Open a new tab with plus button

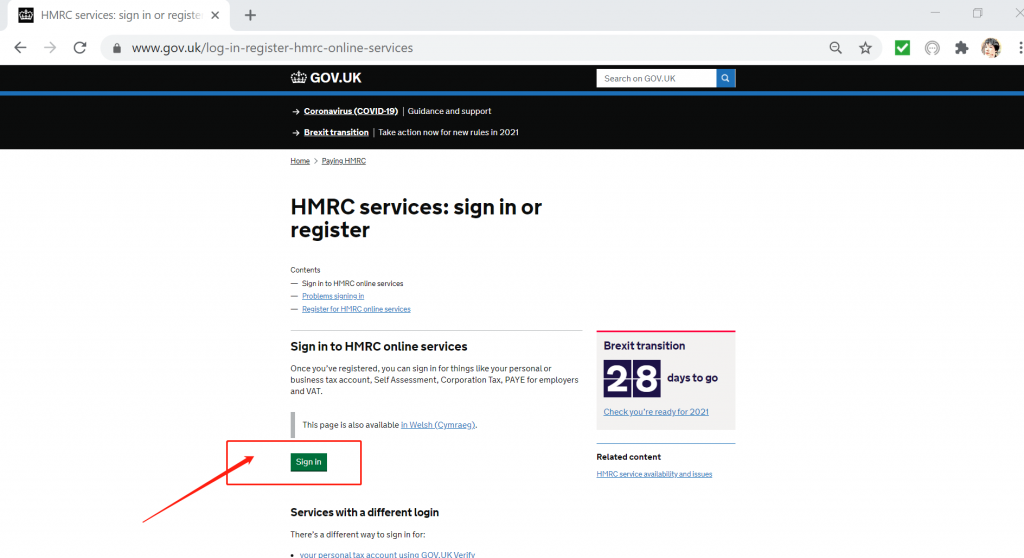tap(250, 15)
